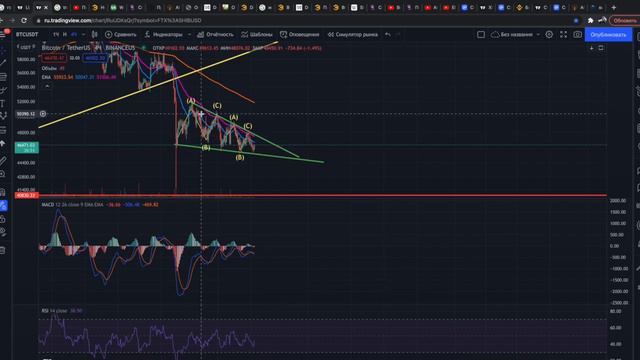Screen dimensions: 640x360
Task: Toggle stay-in-drawing-mode highlighted button
Action: [x=3, y=205]
